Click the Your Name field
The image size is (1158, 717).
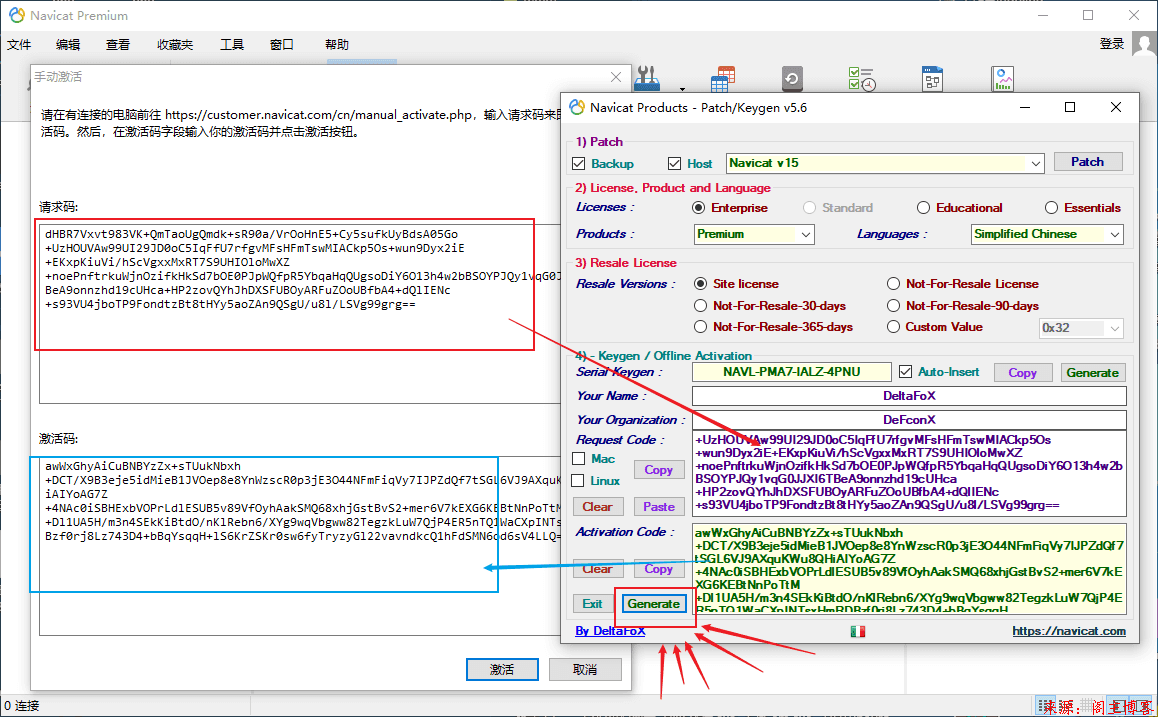tap(909, 397)
